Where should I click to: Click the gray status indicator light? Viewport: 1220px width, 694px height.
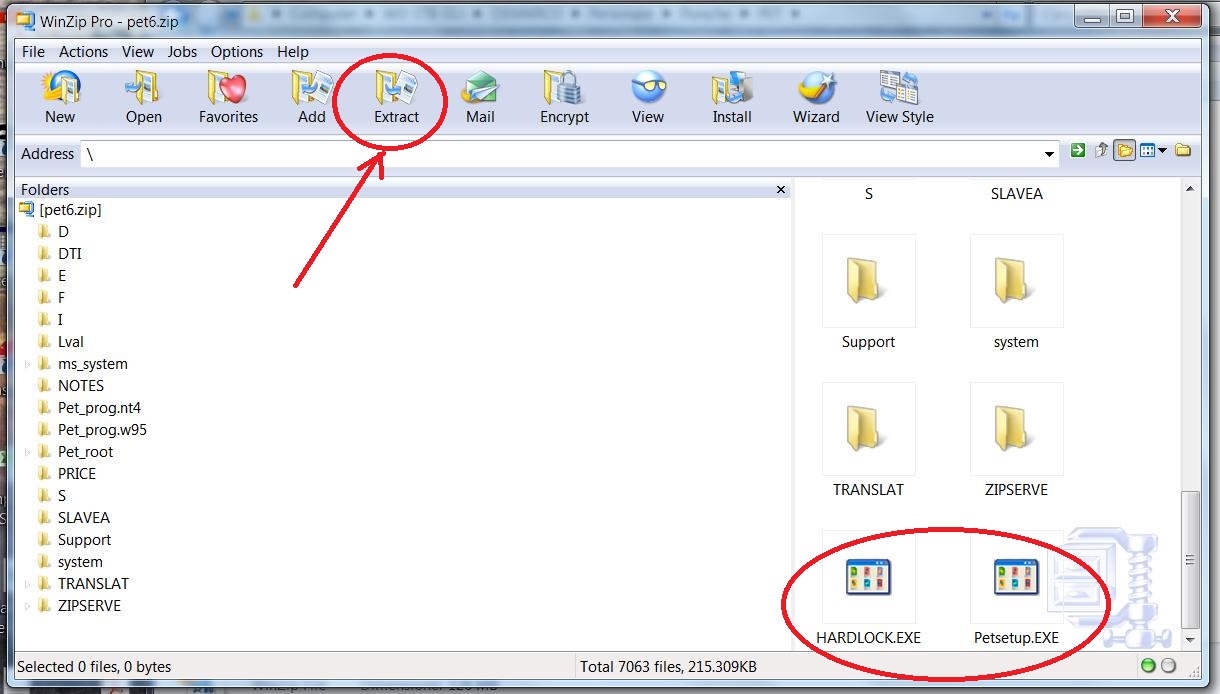coord(1167,666)
